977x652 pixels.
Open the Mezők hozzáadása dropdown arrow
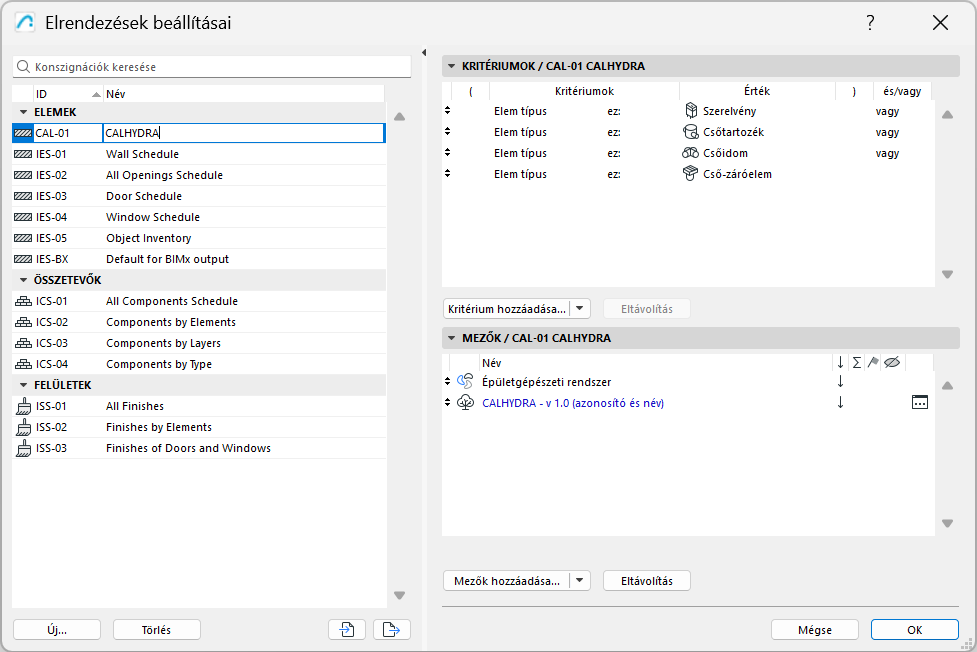click(581, 580)
